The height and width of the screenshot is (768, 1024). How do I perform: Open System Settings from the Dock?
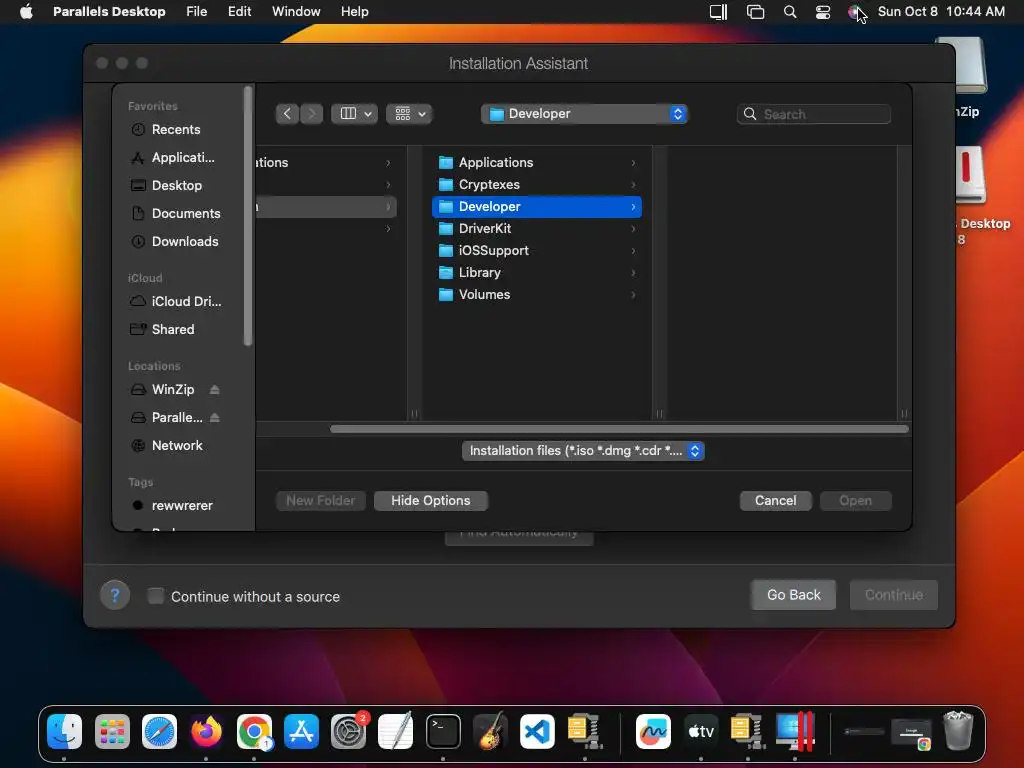pos(349,731)
